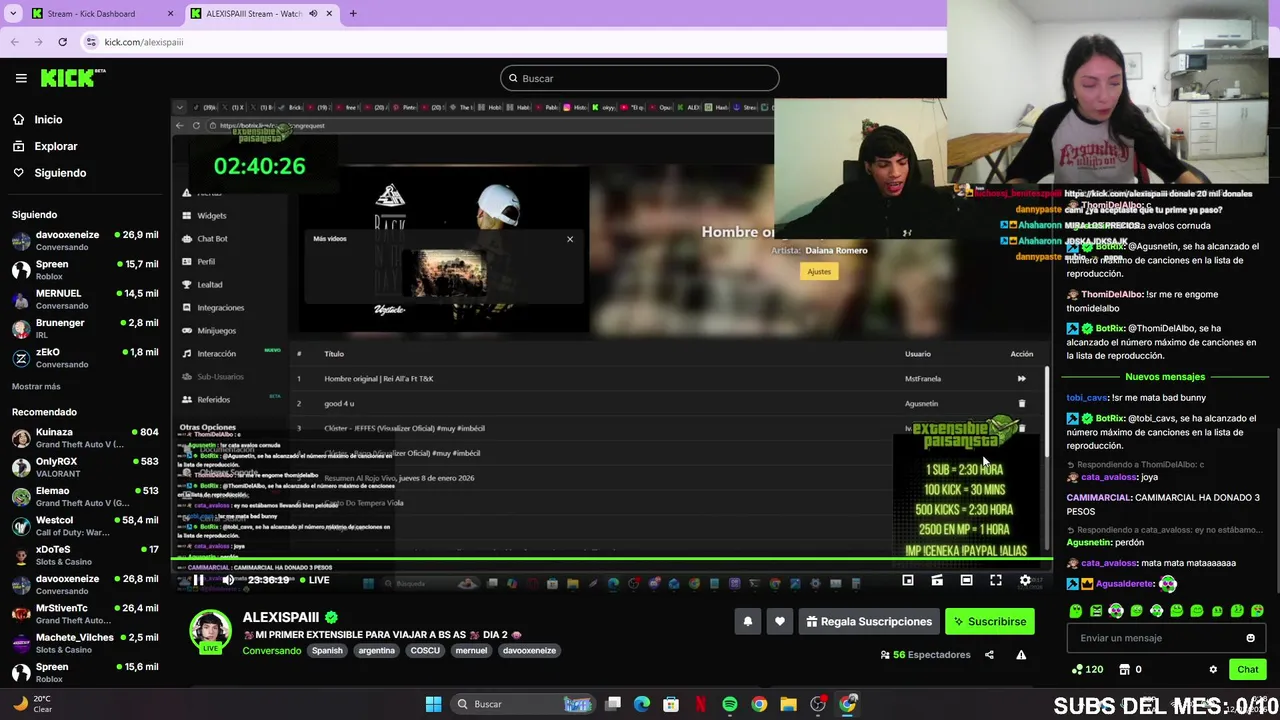Open Netflix from the taskbar
This screenshot has height=720, width=1280.
point(701,704)
